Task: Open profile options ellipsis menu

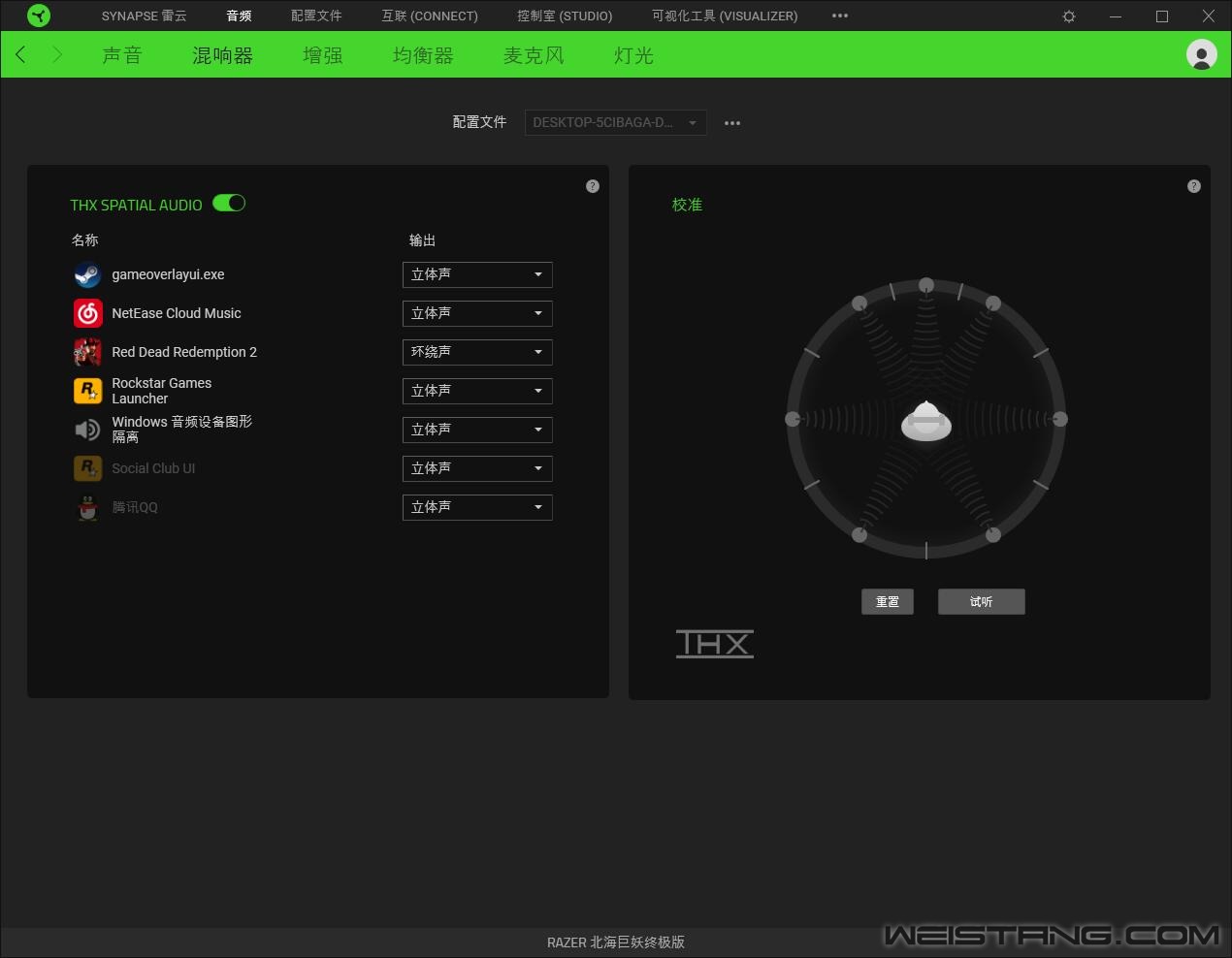Action: pos(732,123)
